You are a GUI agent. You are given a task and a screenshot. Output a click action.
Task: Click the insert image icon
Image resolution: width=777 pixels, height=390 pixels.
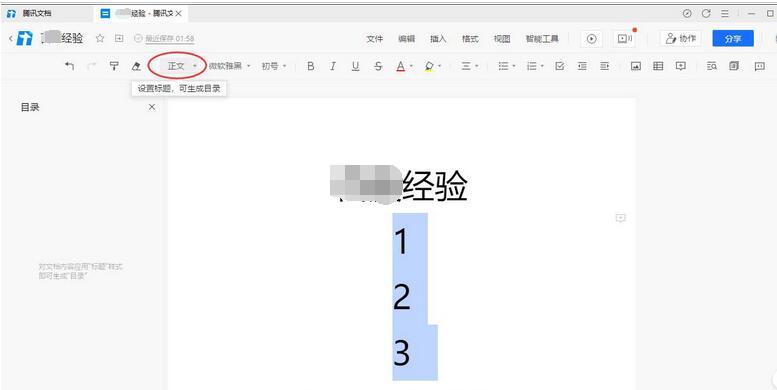tap(636, 66)
